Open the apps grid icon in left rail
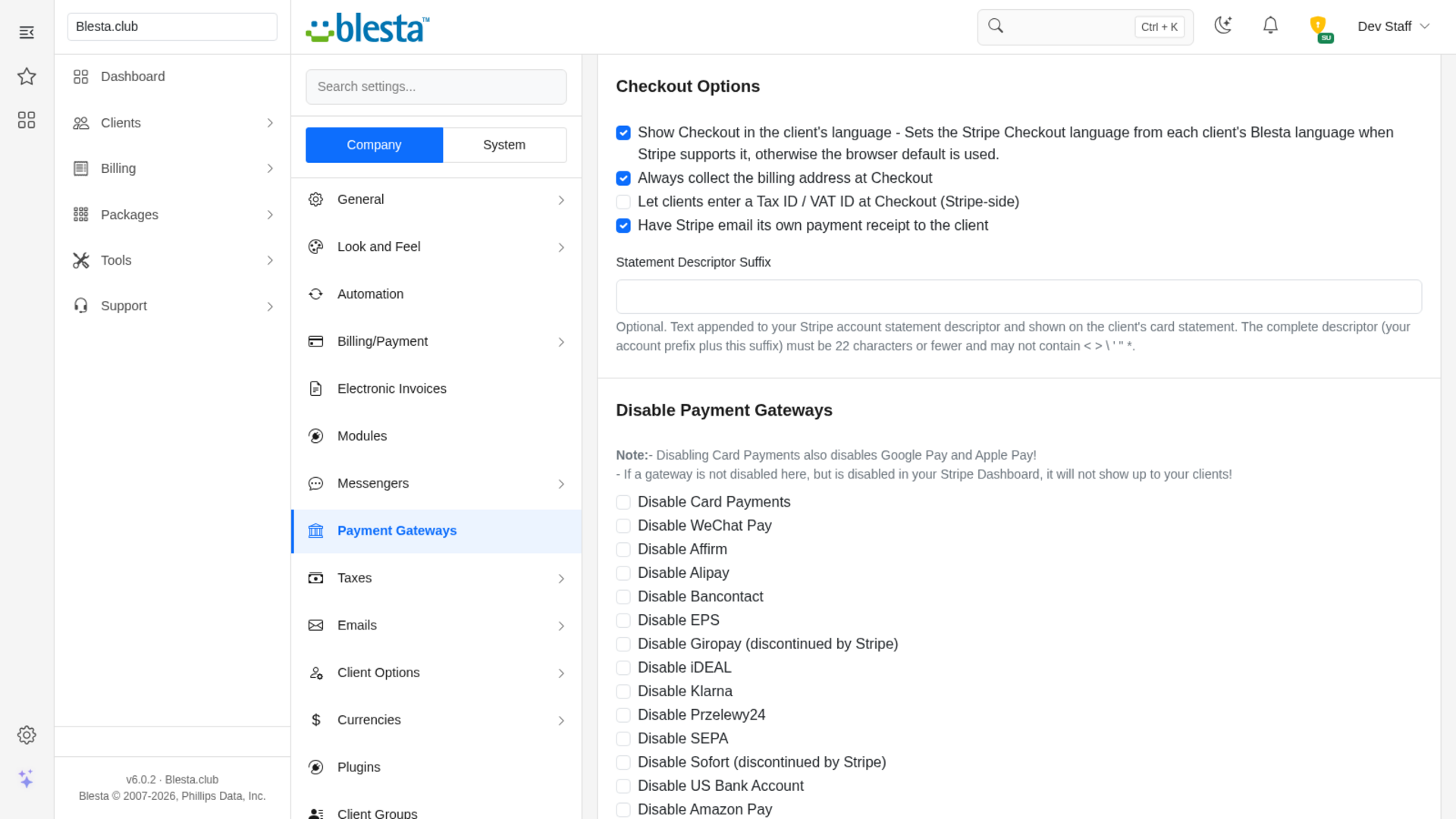1456x819 pixels. (x=27, y=120)
